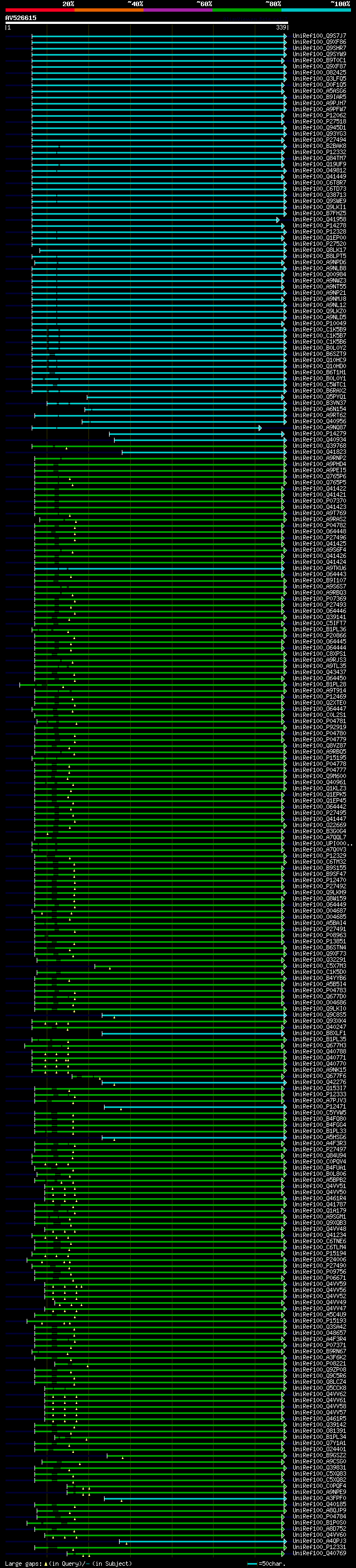Click UniRef100_A4QPJ3 hit label
This screenshot has height=1568, width=356.
319,1541
